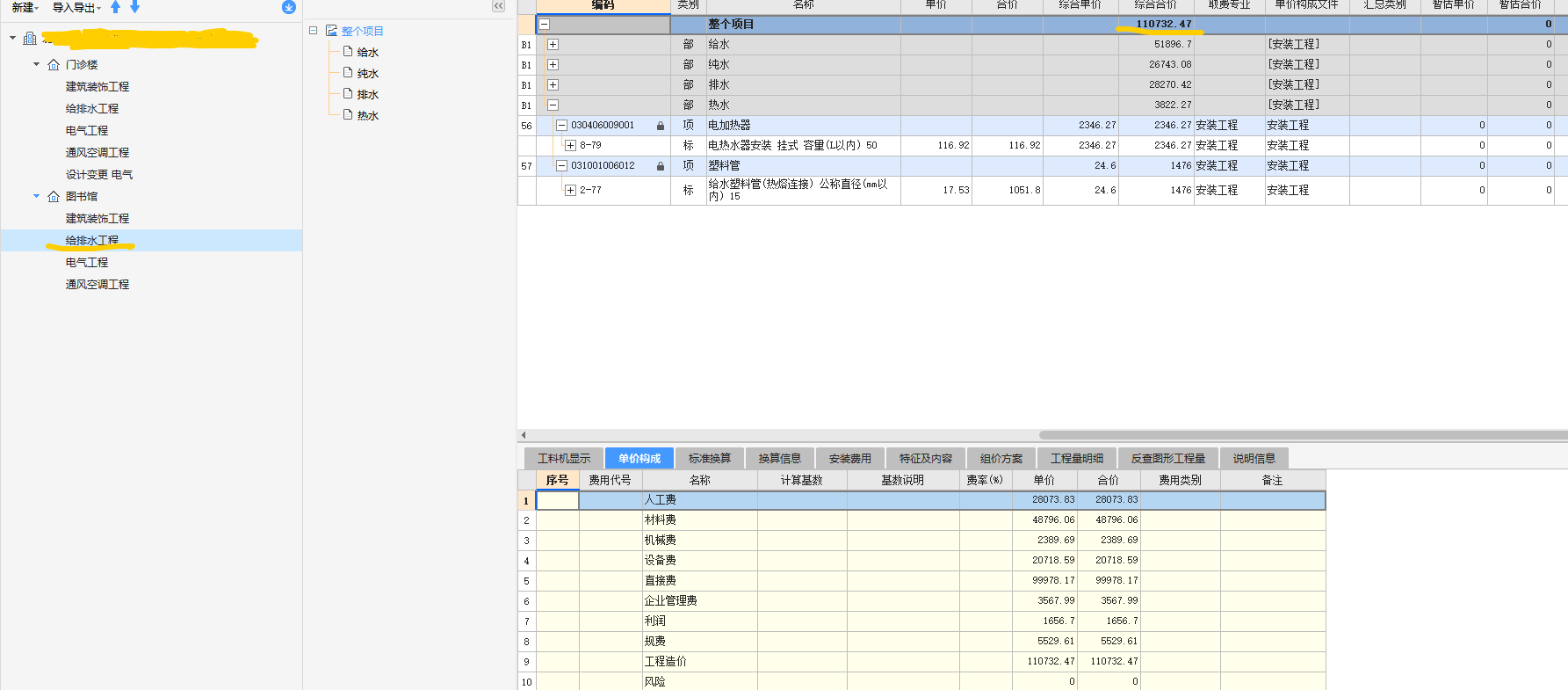The image size is (1568, 690).
Task: Expand the 8-79 quota row
Action: click(570, 146)
